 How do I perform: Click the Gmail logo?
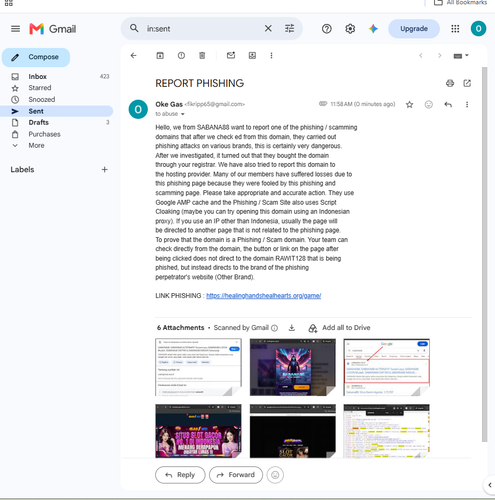click(53, 29)
